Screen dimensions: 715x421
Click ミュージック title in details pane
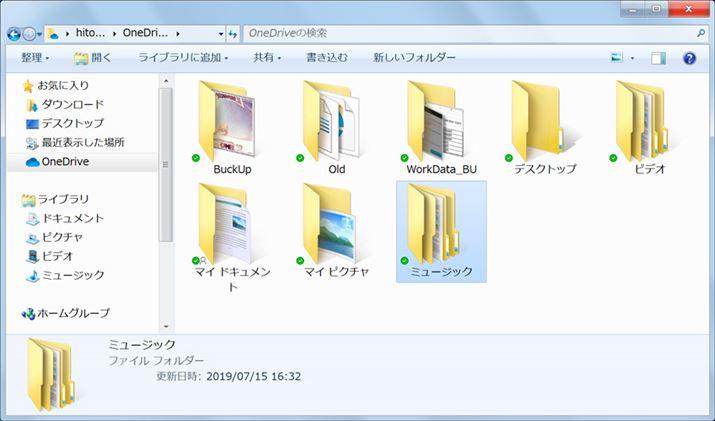(142, 344)
